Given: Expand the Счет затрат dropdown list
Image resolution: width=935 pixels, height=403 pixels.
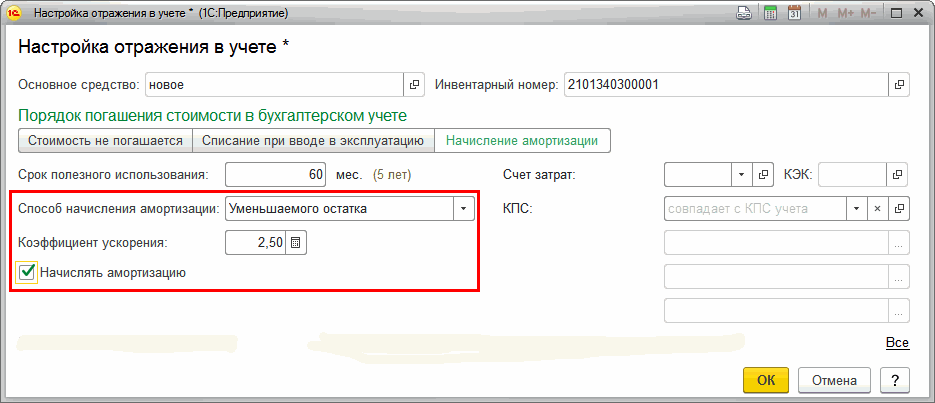Looking at the screenshot, I should [742, 174].
